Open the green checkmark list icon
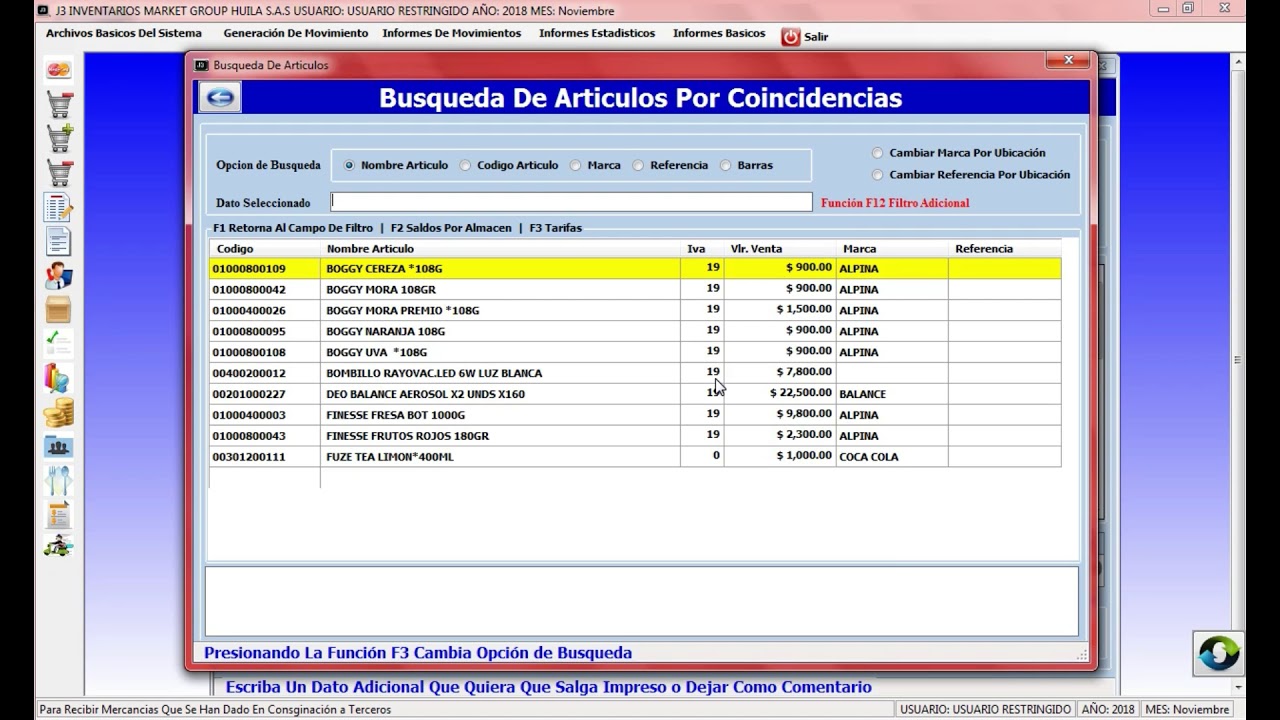The image size is (1280, 720). pos(58,343)
